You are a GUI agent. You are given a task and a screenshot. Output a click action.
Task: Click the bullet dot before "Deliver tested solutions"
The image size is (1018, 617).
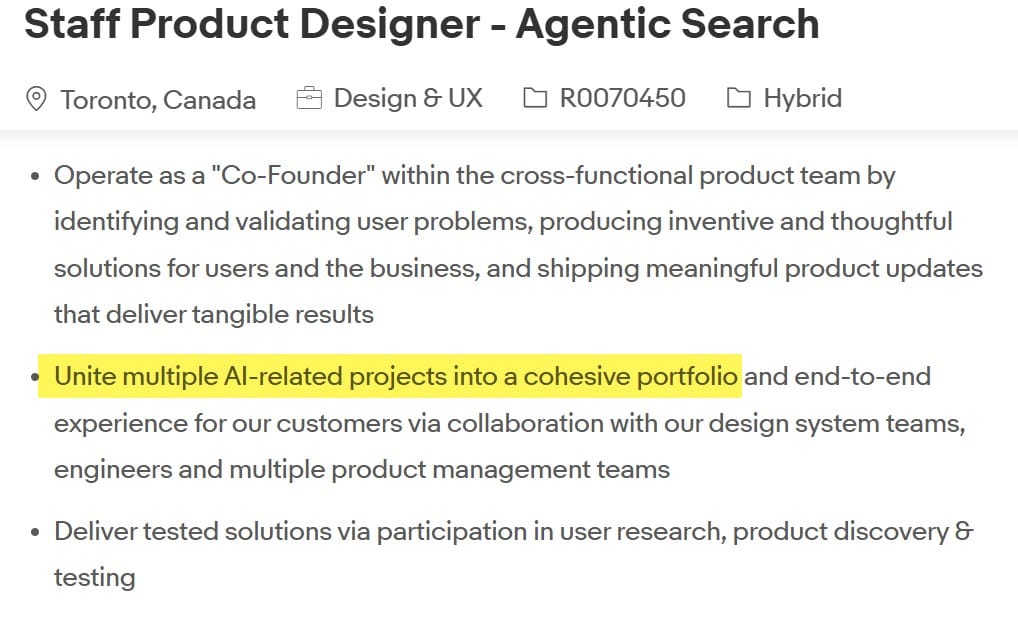click(x=35, y=532)
